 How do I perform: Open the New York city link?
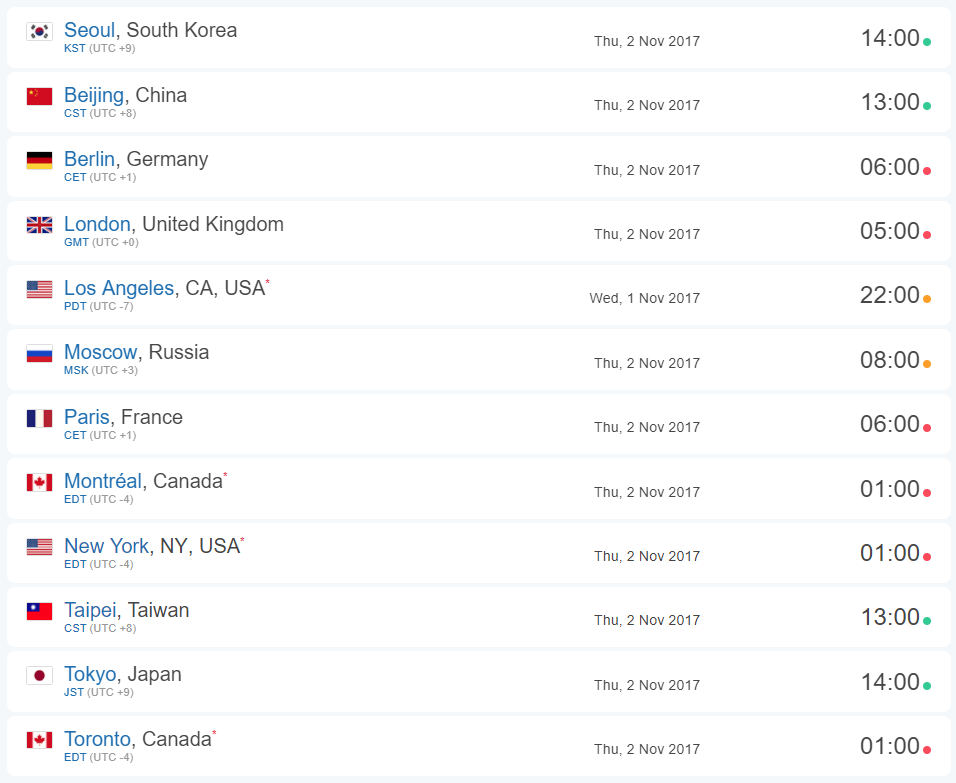(x=106, y=546)
